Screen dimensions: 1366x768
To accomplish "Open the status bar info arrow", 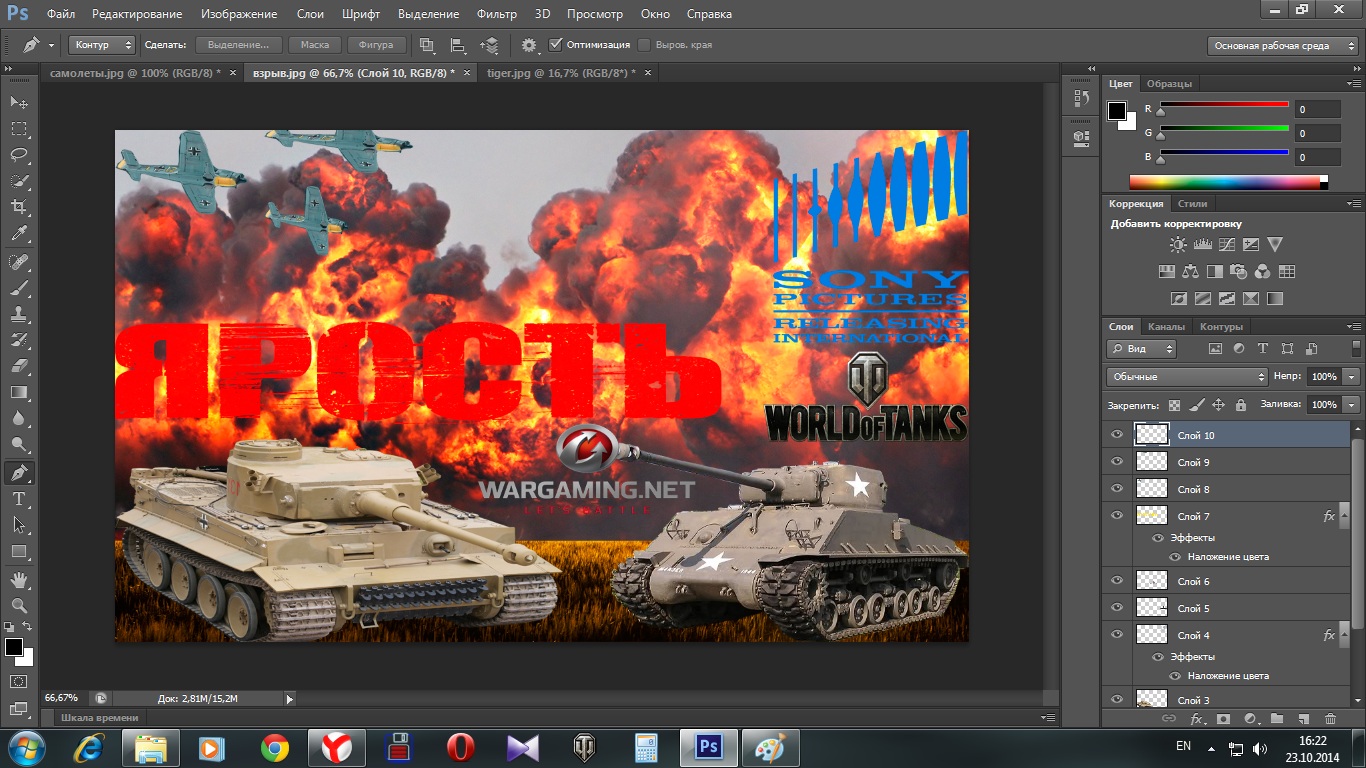I will click(x=290, y=699).
